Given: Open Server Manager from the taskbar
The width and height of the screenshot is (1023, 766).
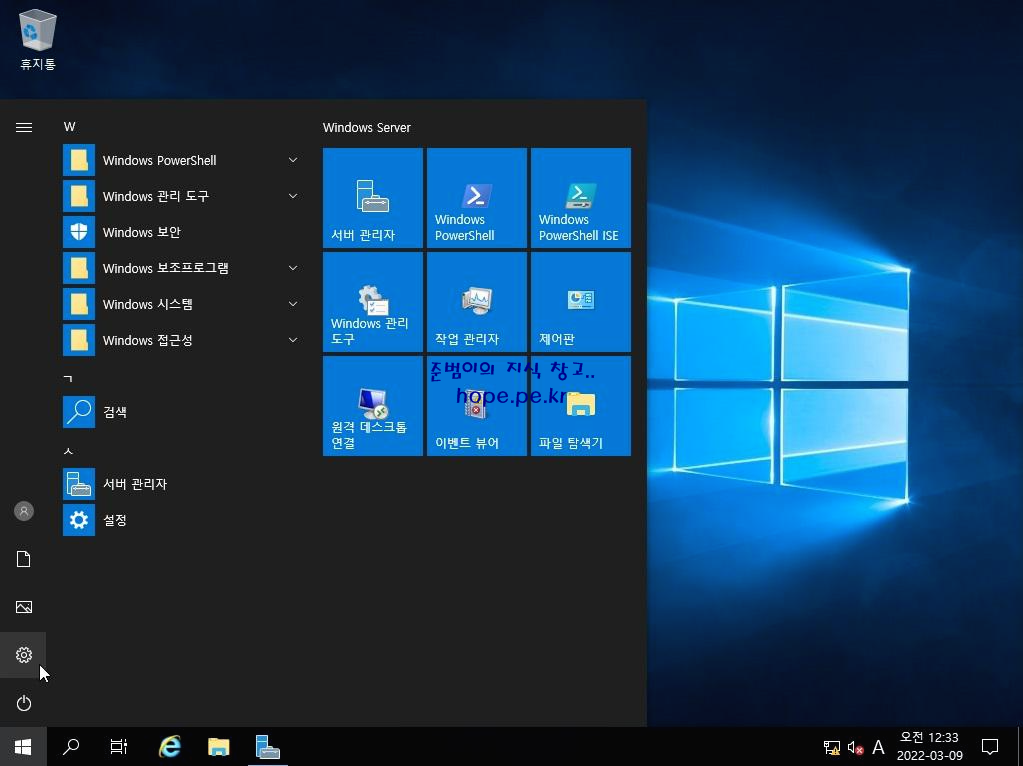Looking at the screenshot, I should 267,747.
